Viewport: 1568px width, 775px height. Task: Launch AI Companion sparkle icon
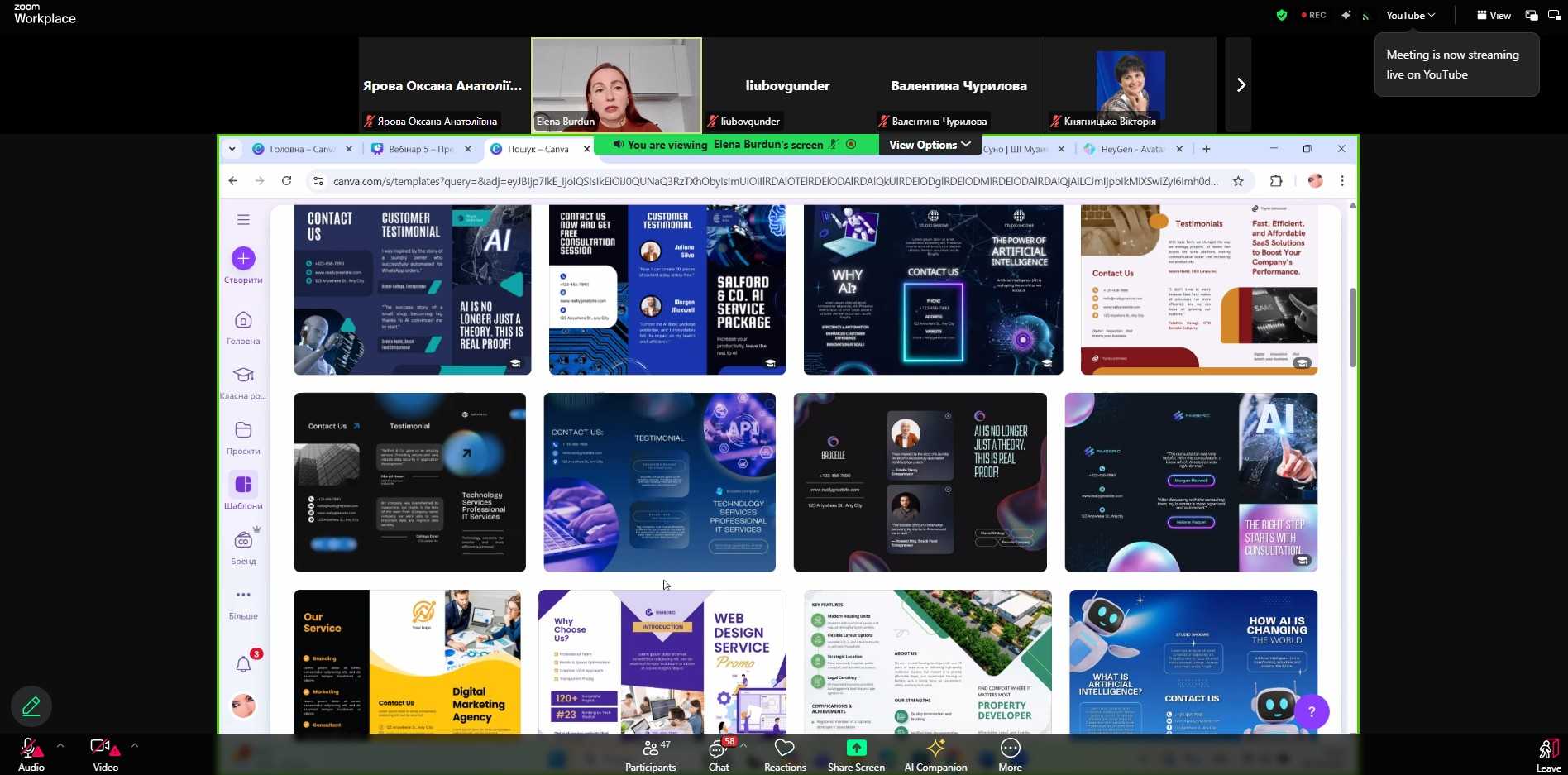click(935, 748)
